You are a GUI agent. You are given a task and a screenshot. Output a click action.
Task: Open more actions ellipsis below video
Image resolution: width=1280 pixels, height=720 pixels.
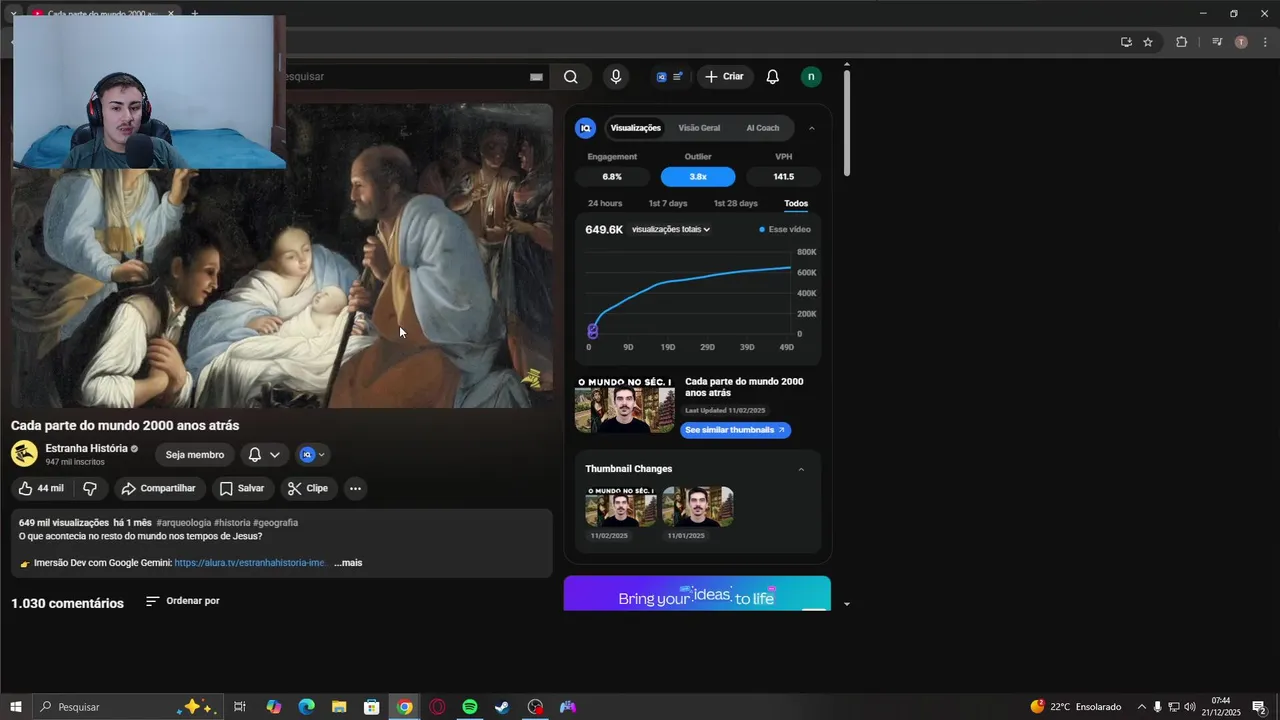[x=355, y=489]
